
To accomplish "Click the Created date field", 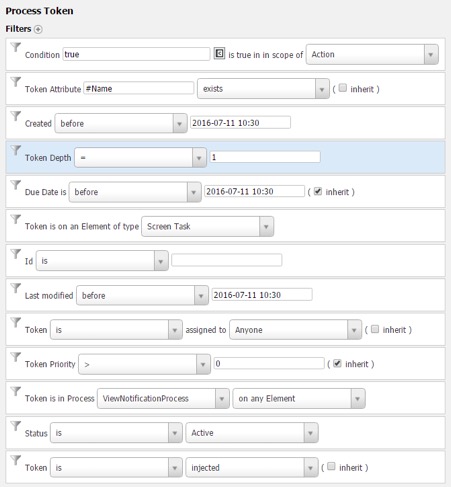I will coord(240,123).
